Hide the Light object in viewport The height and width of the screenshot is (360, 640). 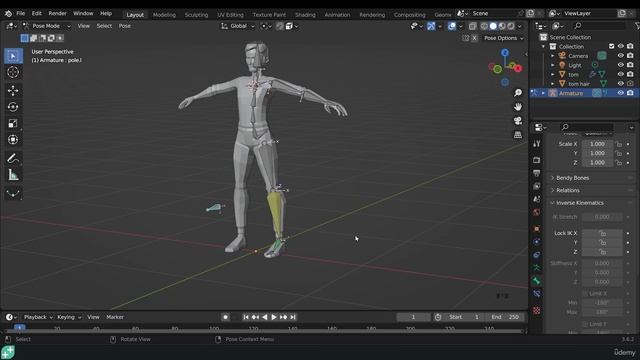click(x=620, y=65)
